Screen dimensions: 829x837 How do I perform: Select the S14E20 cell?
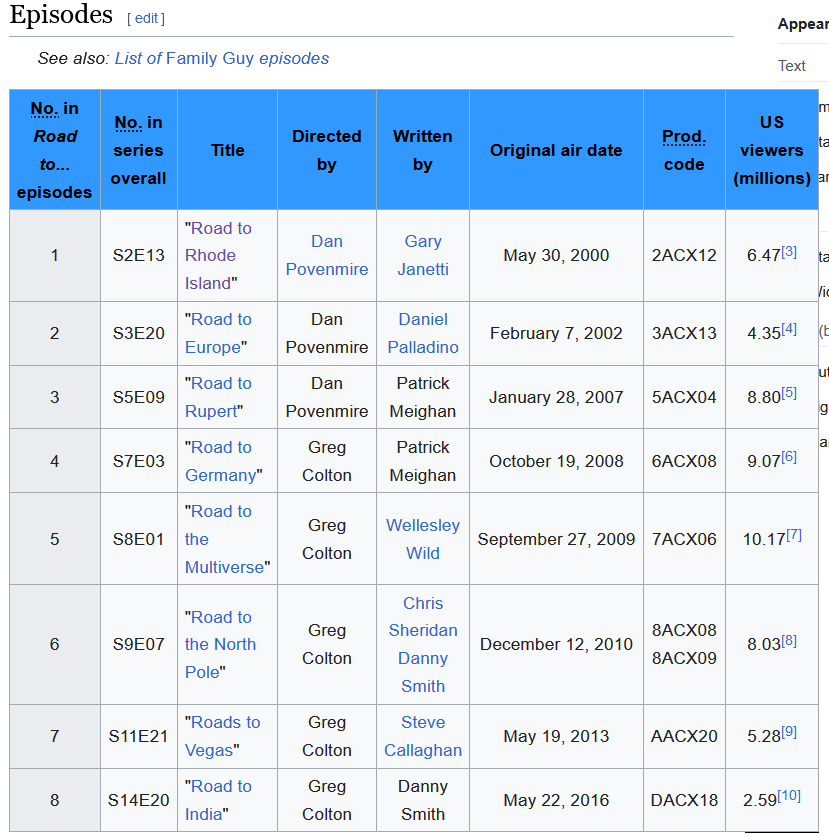pos(138,800)
